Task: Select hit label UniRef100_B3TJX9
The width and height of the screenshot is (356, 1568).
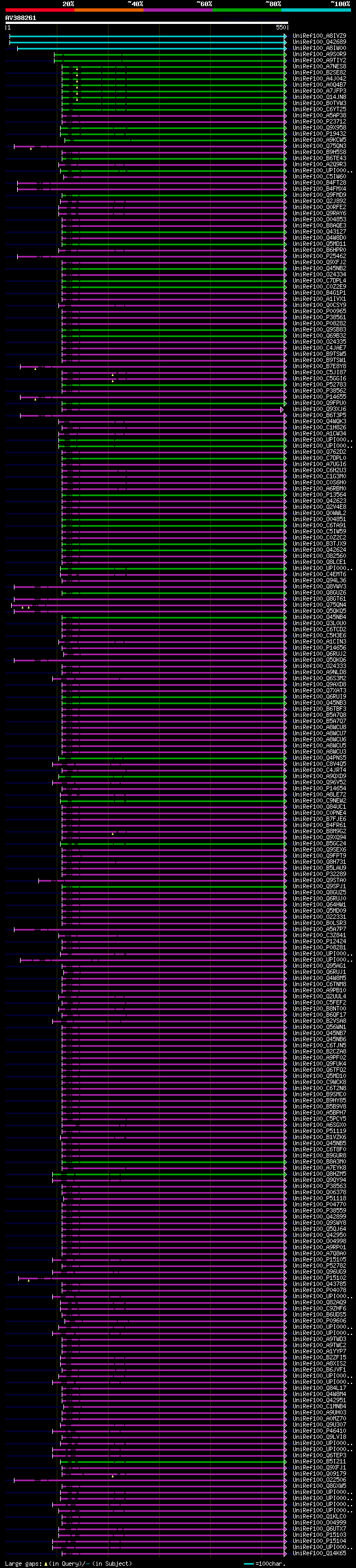Action: [x=319, y=543]
